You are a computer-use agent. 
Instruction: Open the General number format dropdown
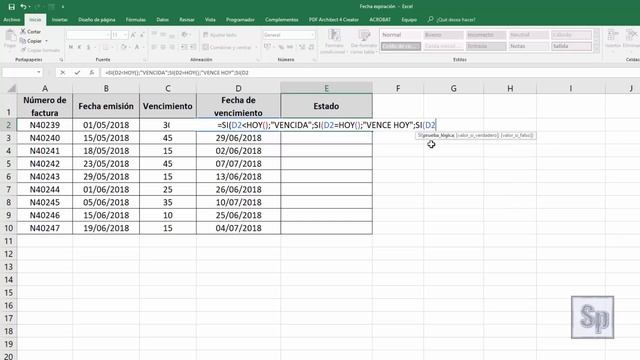point(312,35)
